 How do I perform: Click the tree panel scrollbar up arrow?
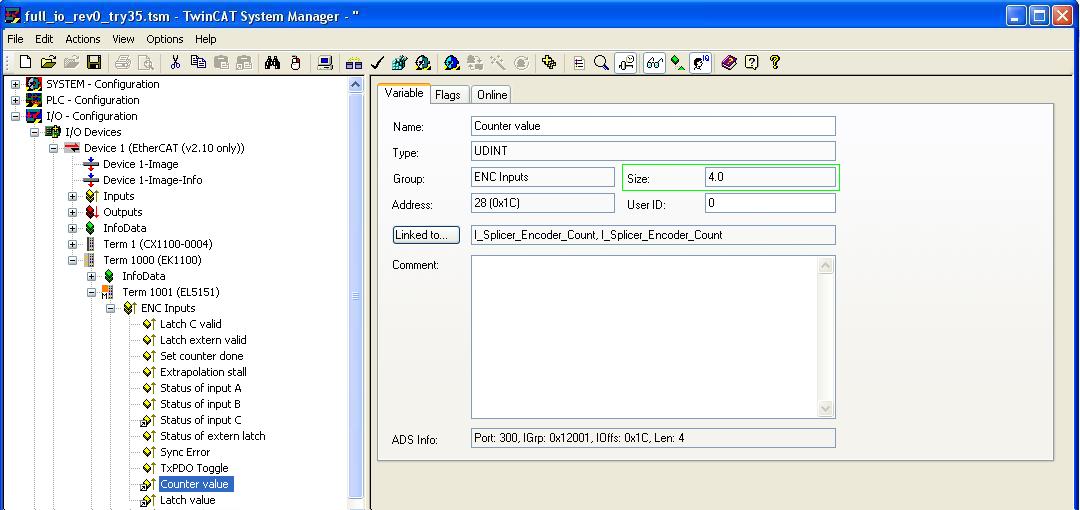tap(355, 85)
